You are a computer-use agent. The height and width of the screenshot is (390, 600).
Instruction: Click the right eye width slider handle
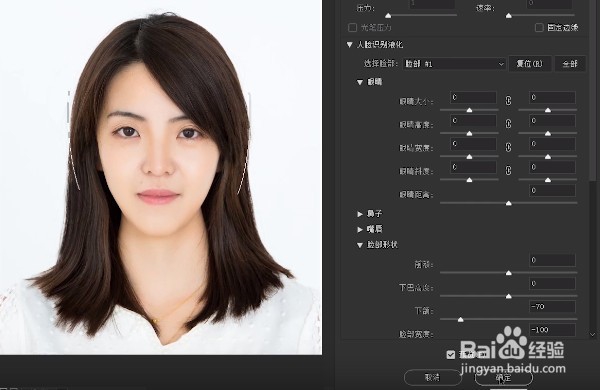click(x=548, y=157)
